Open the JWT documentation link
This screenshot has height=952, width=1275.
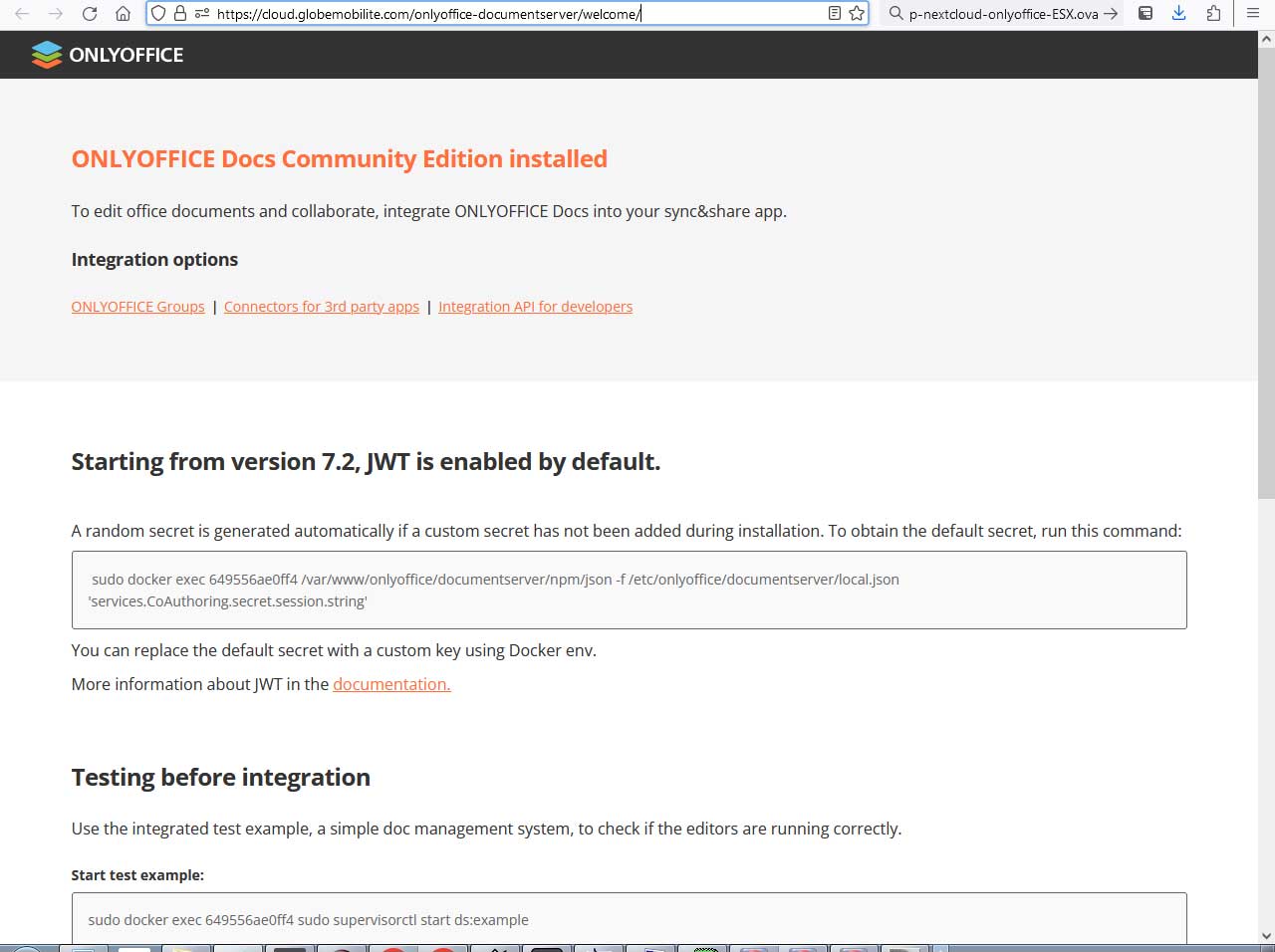(391, 684)
